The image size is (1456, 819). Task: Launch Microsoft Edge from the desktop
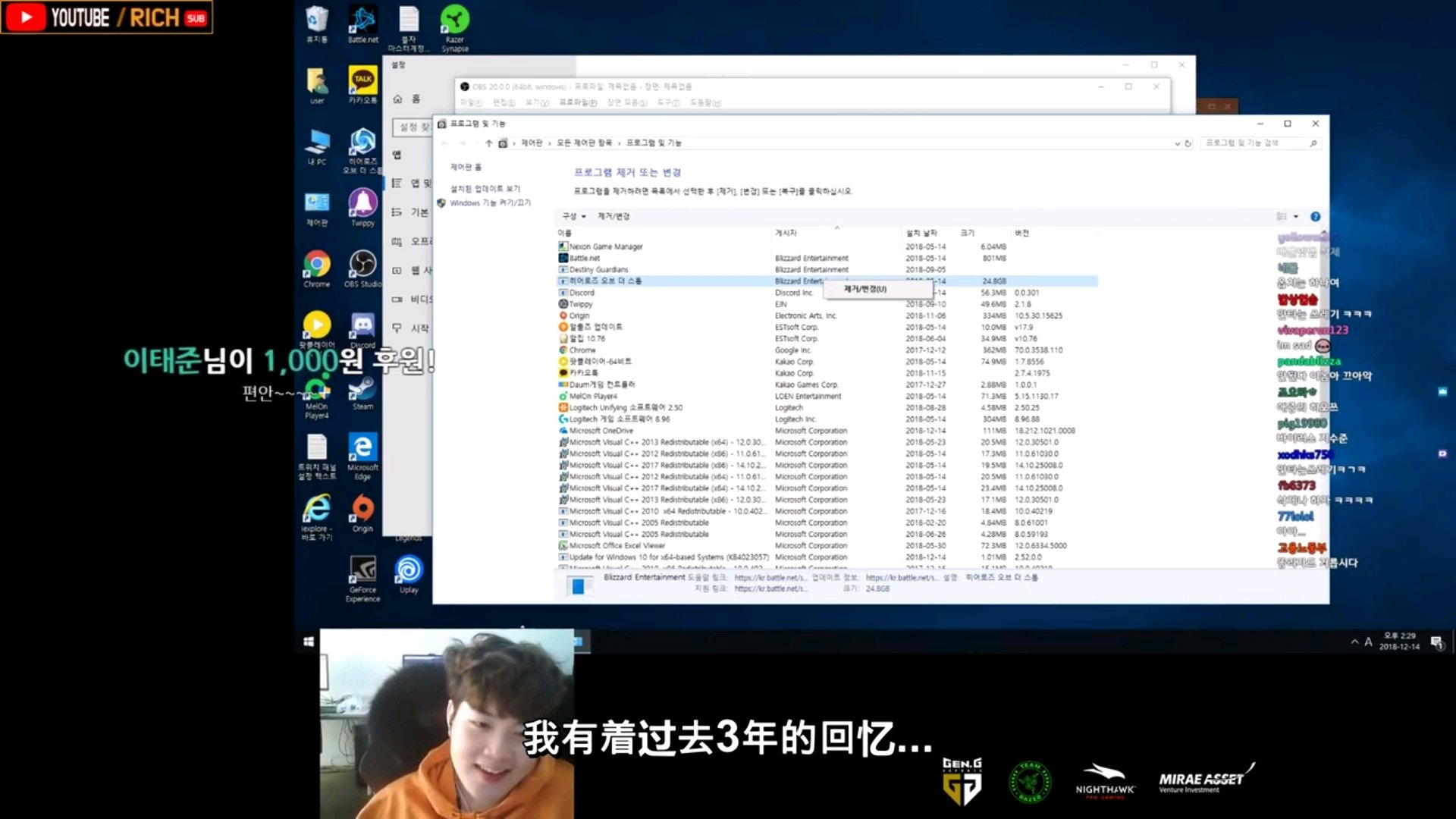point(362,456)
